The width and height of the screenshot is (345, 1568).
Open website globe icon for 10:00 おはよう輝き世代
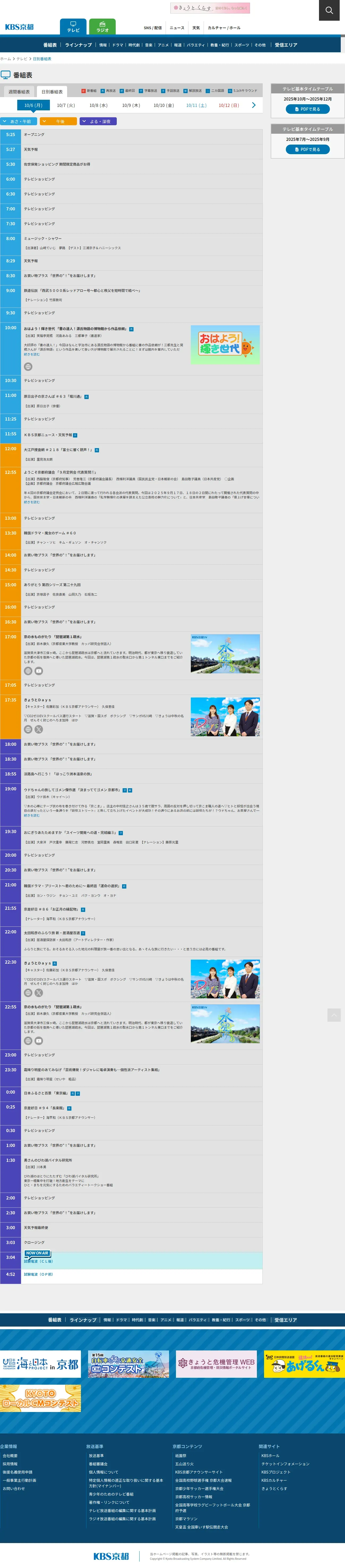[28, 366]
